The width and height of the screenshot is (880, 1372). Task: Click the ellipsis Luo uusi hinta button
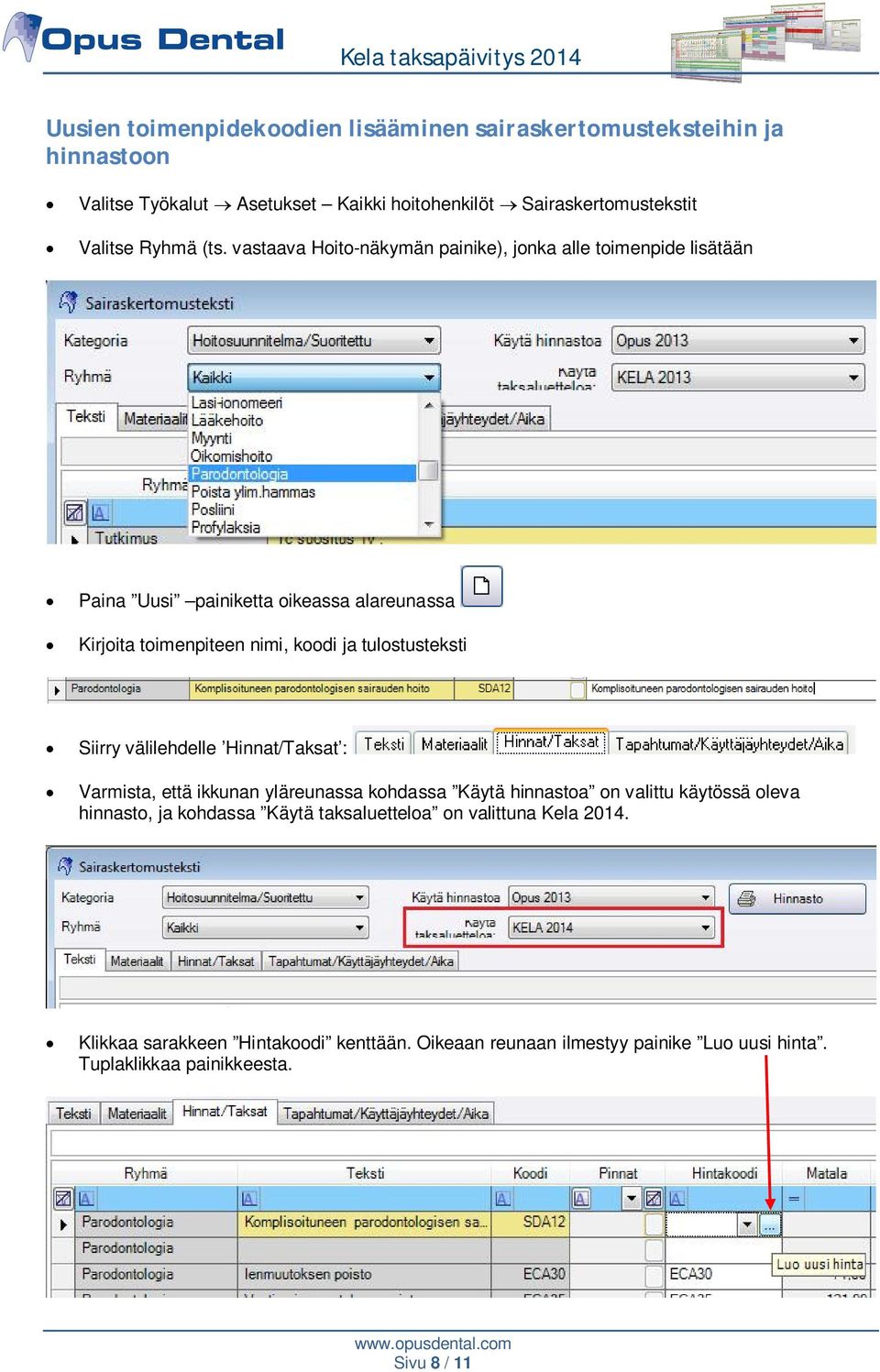[769, 1224]
